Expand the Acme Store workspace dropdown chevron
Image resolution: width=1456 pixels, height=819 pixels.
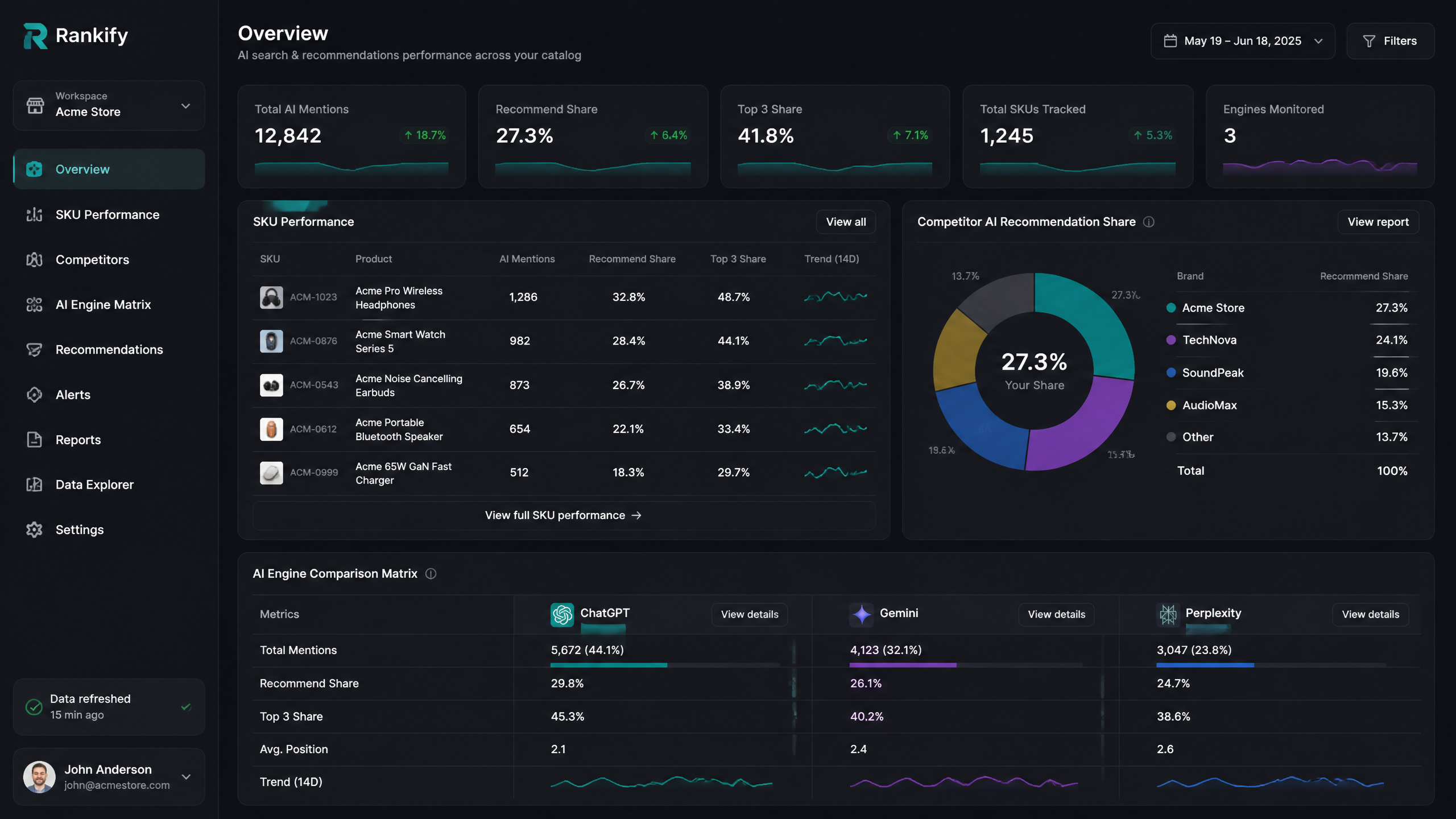point(185,106)
